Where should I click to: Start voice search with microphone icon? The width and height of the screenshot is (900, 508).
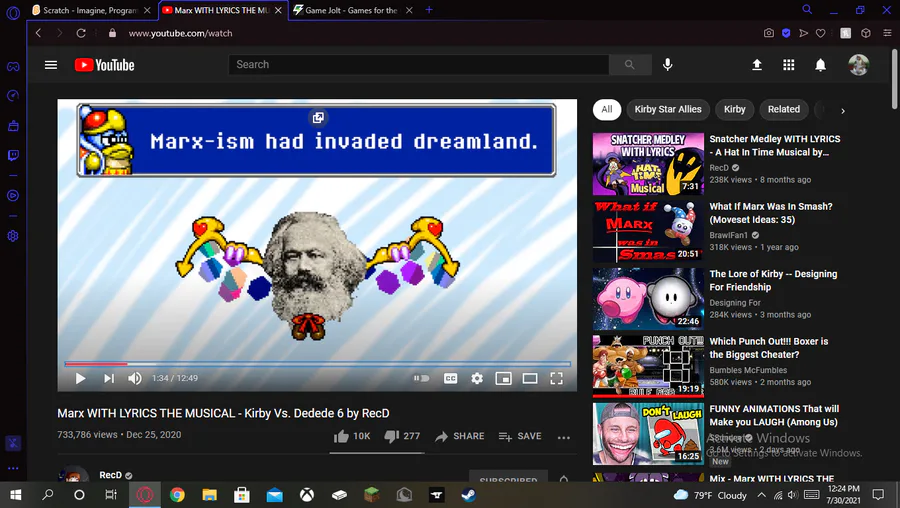point(667,65)
